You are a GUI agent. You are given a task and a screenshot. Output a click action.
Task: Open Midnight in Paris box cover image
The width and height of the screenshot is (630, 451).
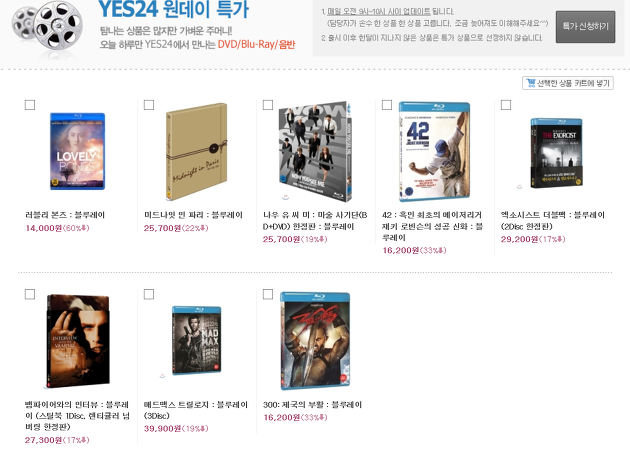point(196,151)
